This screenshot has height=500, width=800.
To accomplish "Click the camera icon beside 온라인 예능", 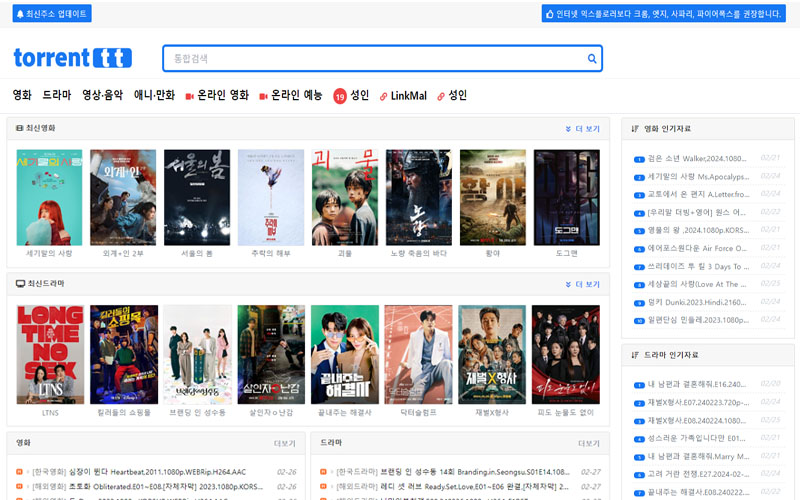I will click(263, 96).
